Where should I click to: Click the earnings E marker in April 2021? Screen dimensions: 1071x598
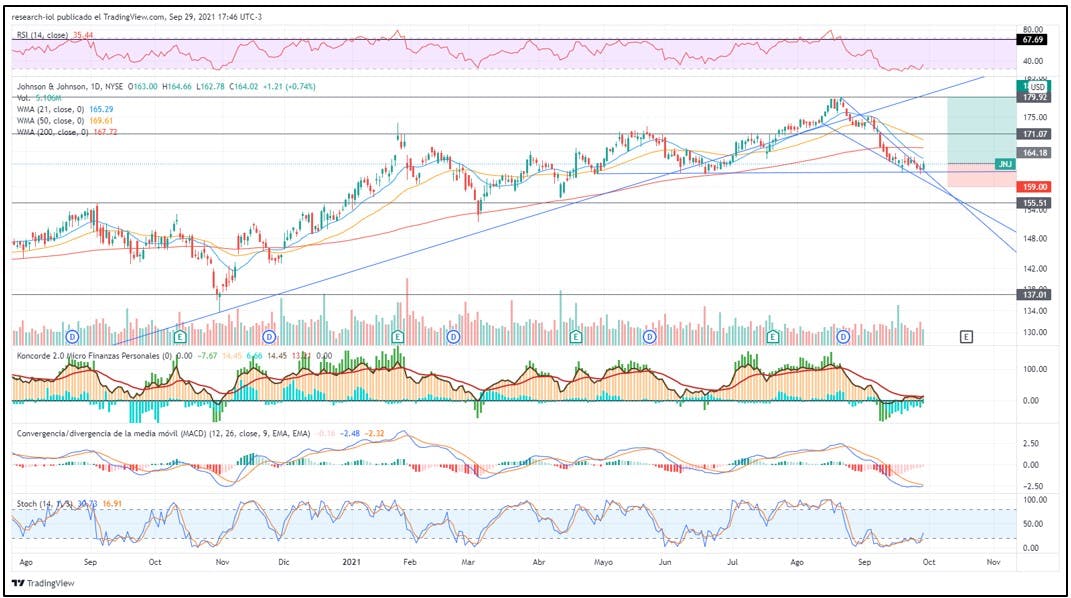[576, 337]
